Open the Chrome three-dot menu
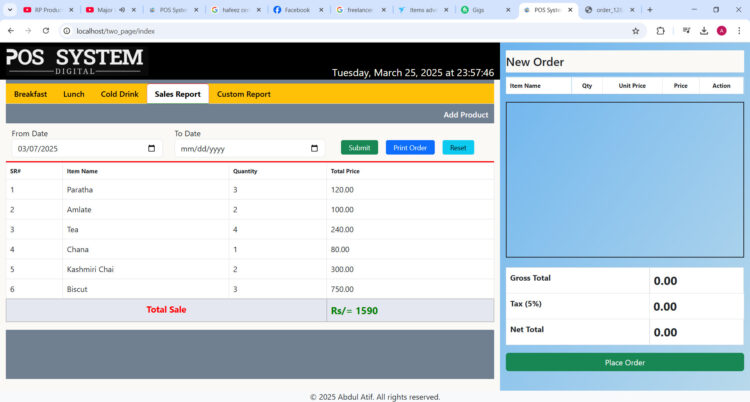The image size is (750, 402). 739,31
